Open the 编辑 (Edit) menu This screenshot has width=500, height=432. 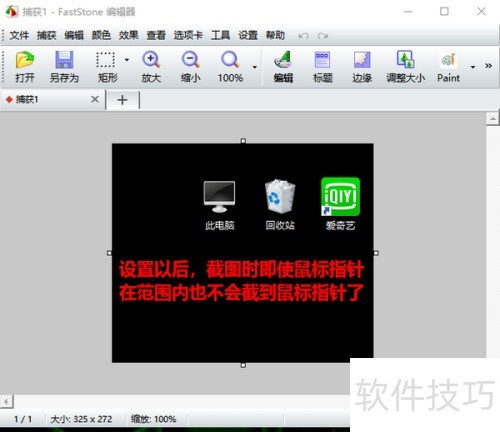[x=74, y=35]
